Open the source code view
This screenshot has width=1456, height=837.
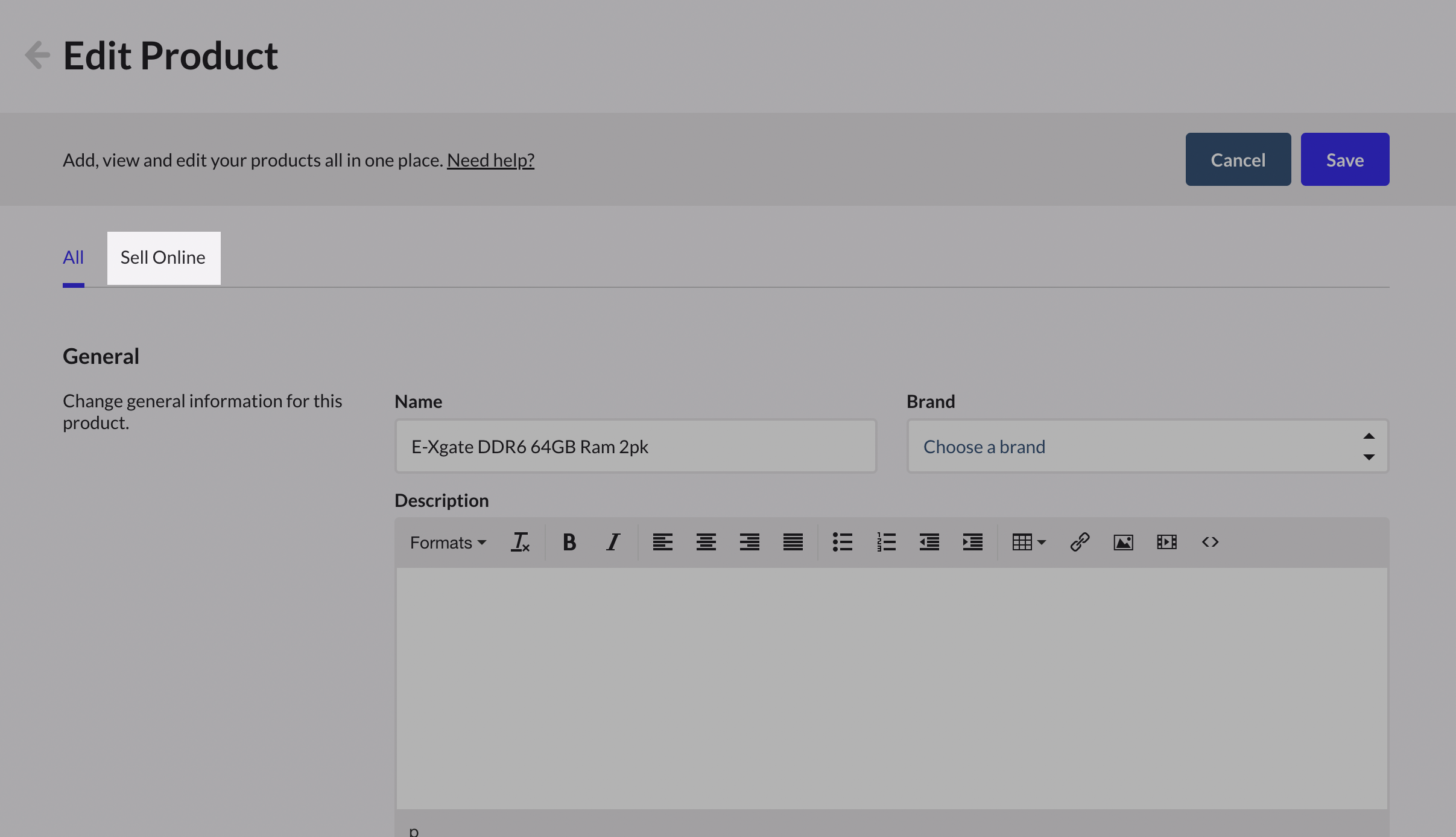(1210, 542)
